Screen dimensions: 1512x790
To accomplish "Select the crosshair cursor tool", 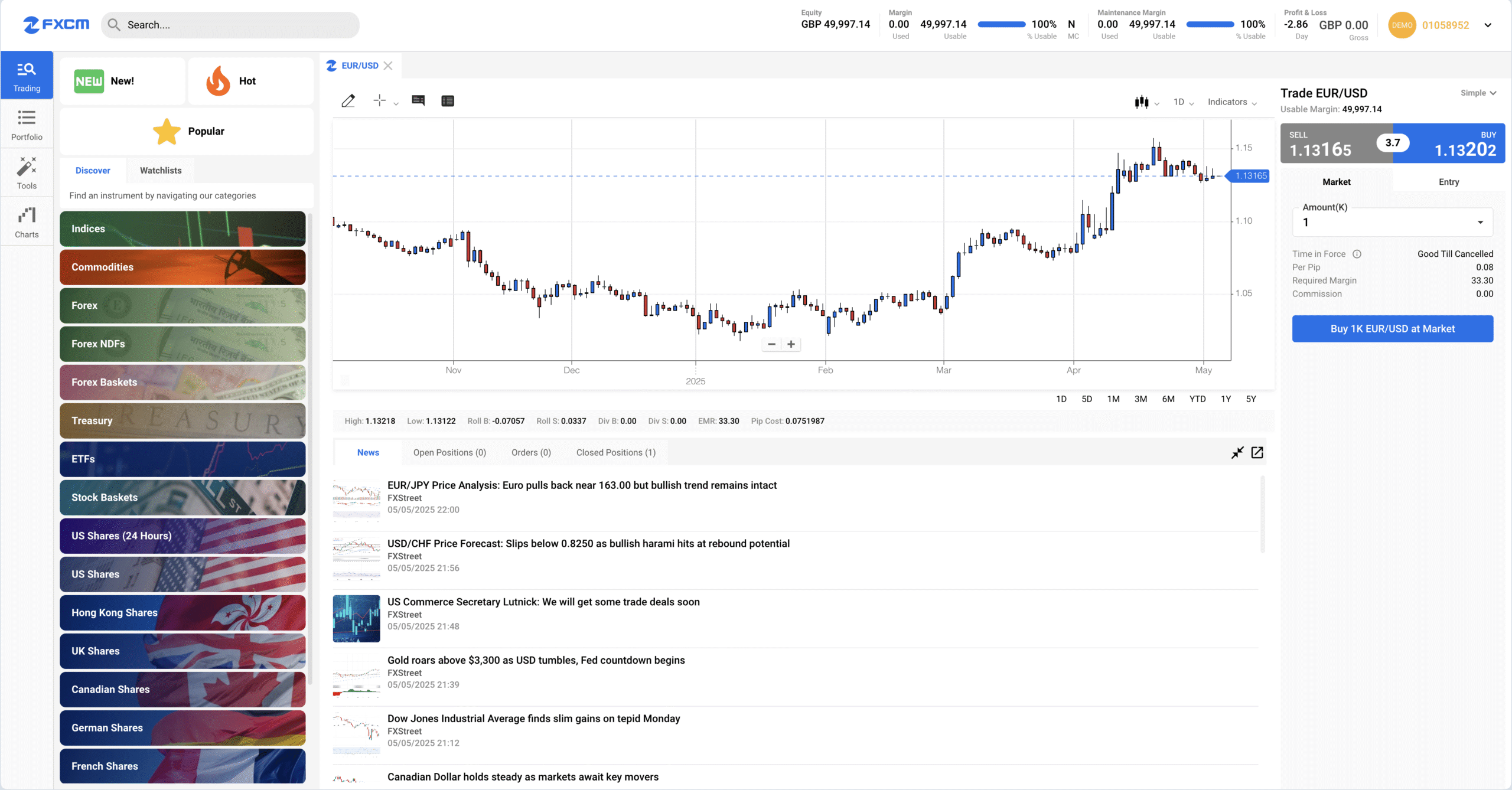I will tap(379, 101).
